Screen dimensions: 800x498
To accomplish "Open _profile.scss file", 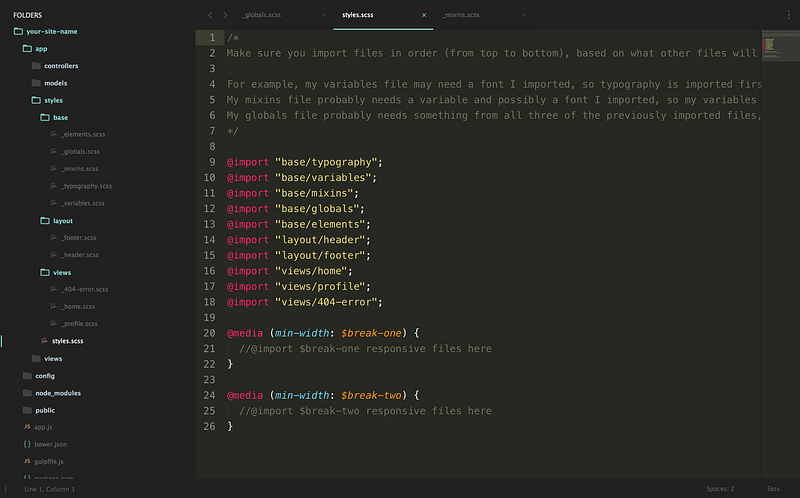I will coord(79,323).
